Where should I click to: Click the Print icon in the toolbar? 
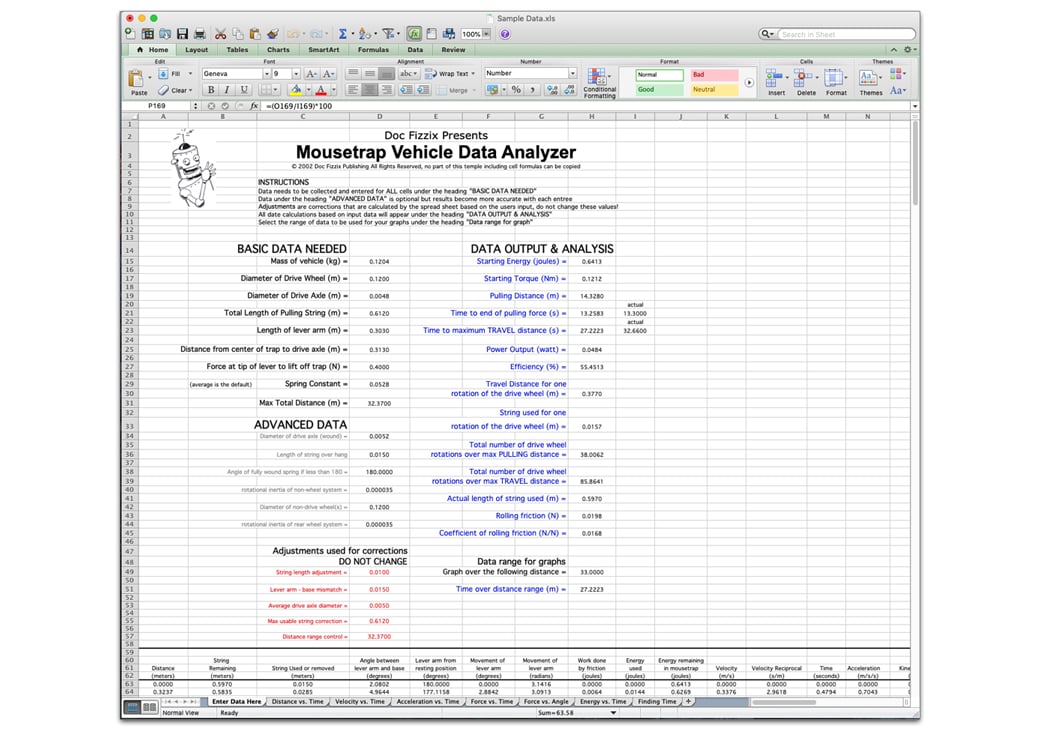click(x=200, y=34)
